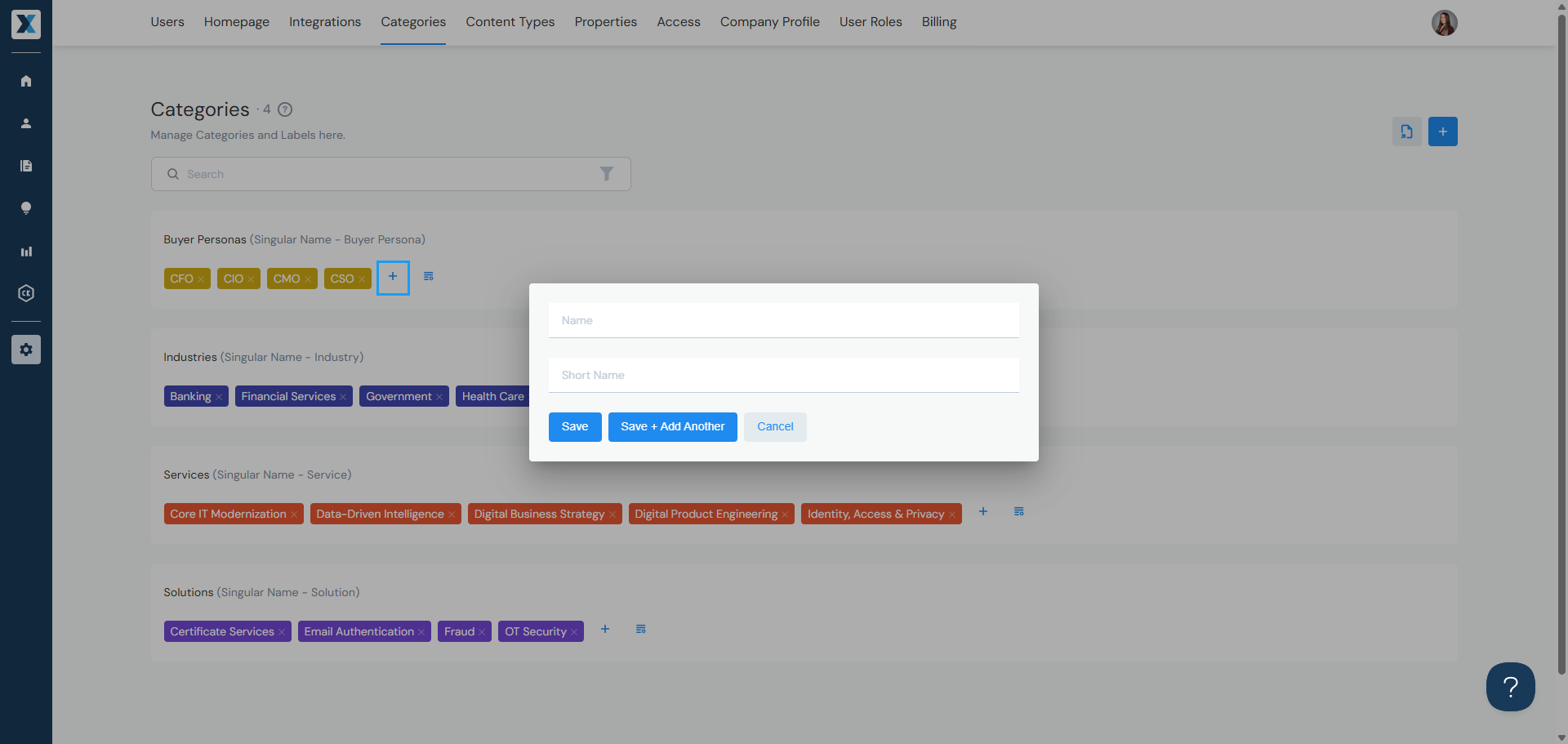This screenshot has width=1568, height=744.
Task: Open the Services list options icon
Action: (1019, 512)
